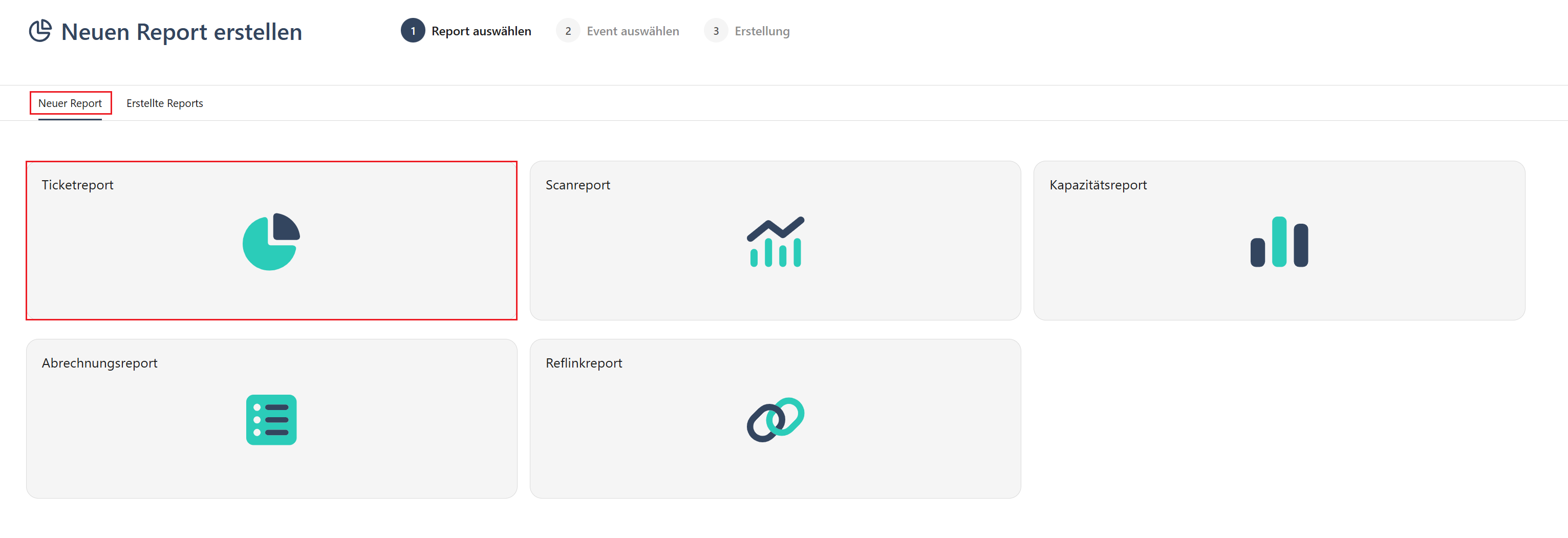The image size is (1568, 538).
Task: Click the Reflinkreport chain link icon
Action: 776,419
